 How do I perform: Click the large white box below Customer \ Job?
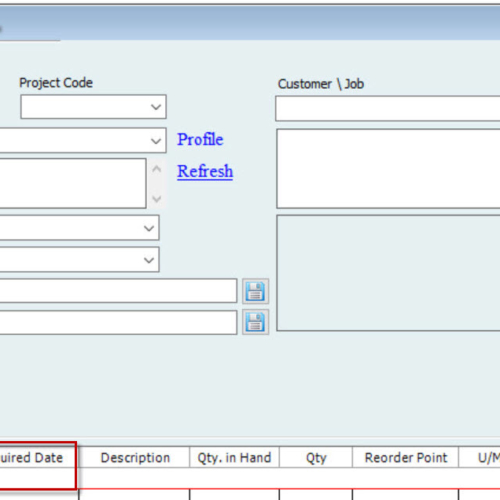pyautogui.click(x=388, y=168)
